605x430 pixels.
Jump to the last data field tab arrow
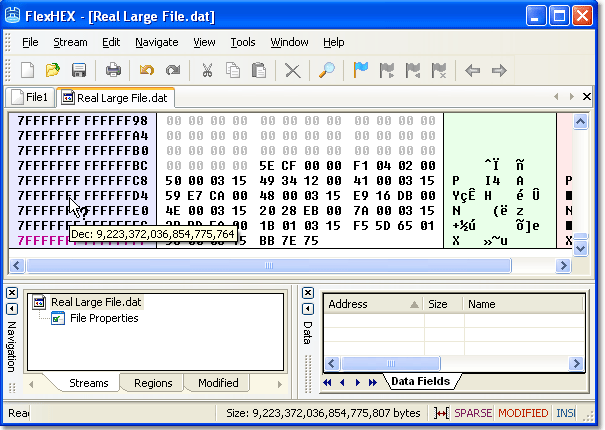pos(372,383)
